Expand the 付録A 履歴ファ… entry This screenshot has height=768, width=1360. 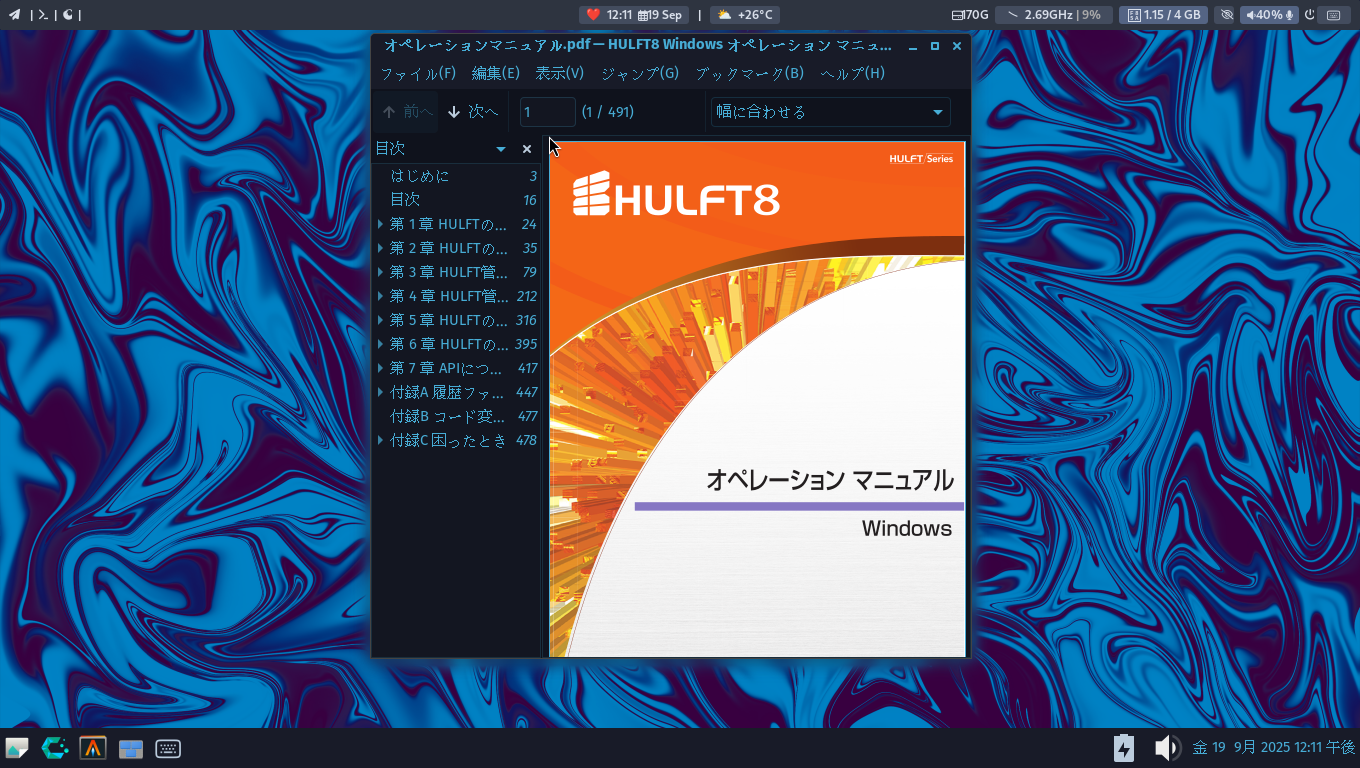pyautogui.click(x=381, y=392)
